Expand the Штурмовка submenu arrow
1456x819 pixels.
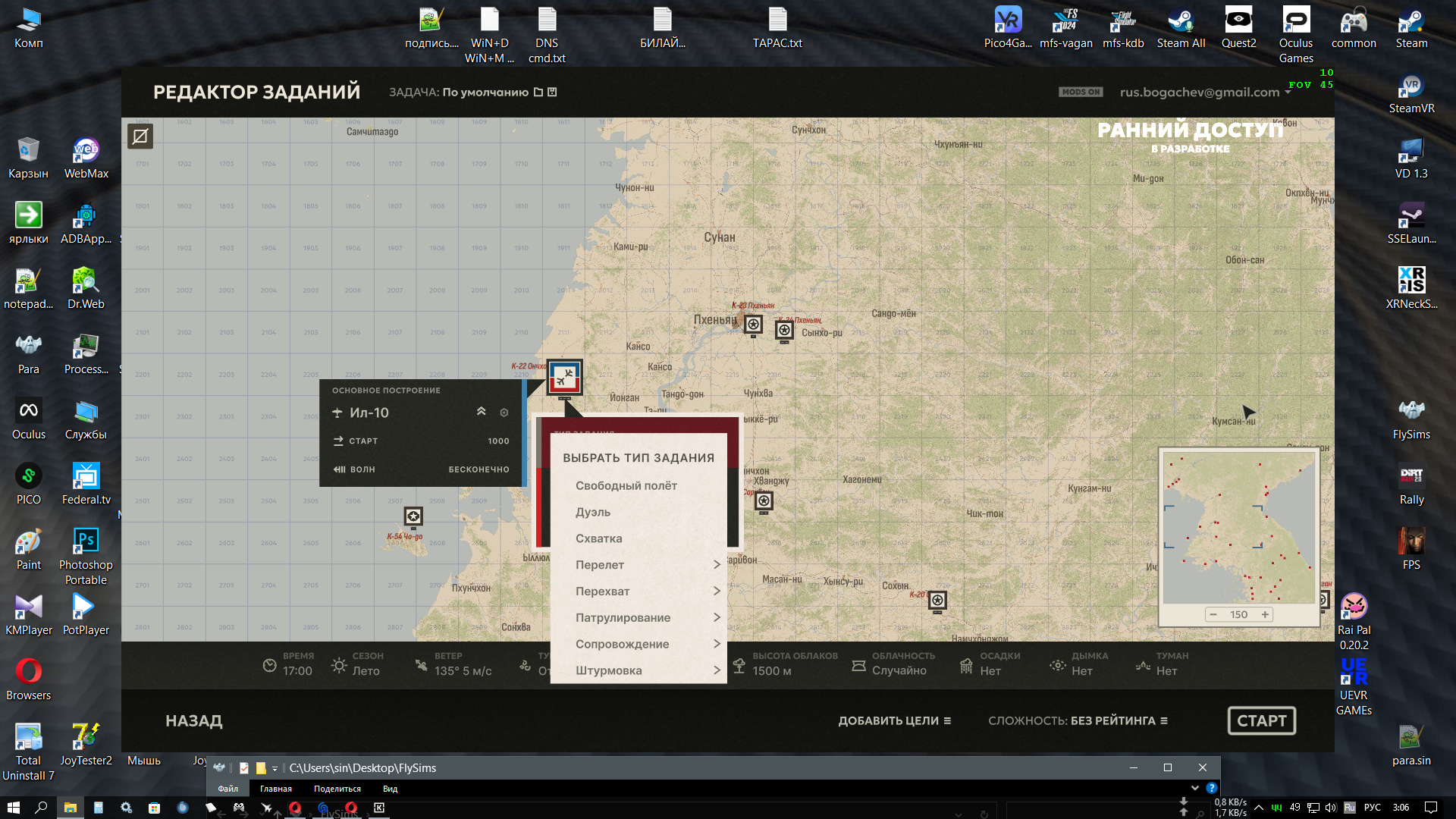(x=717, y=670)
